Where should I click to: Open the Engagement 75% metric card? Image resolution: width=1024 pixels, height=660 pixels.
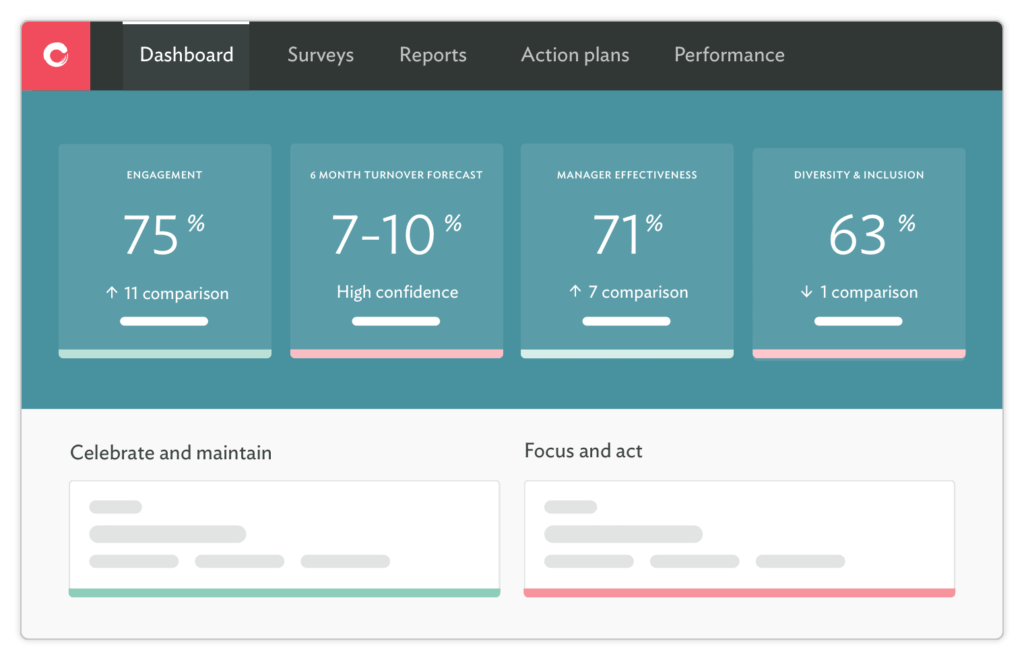[x=165, y=250]
